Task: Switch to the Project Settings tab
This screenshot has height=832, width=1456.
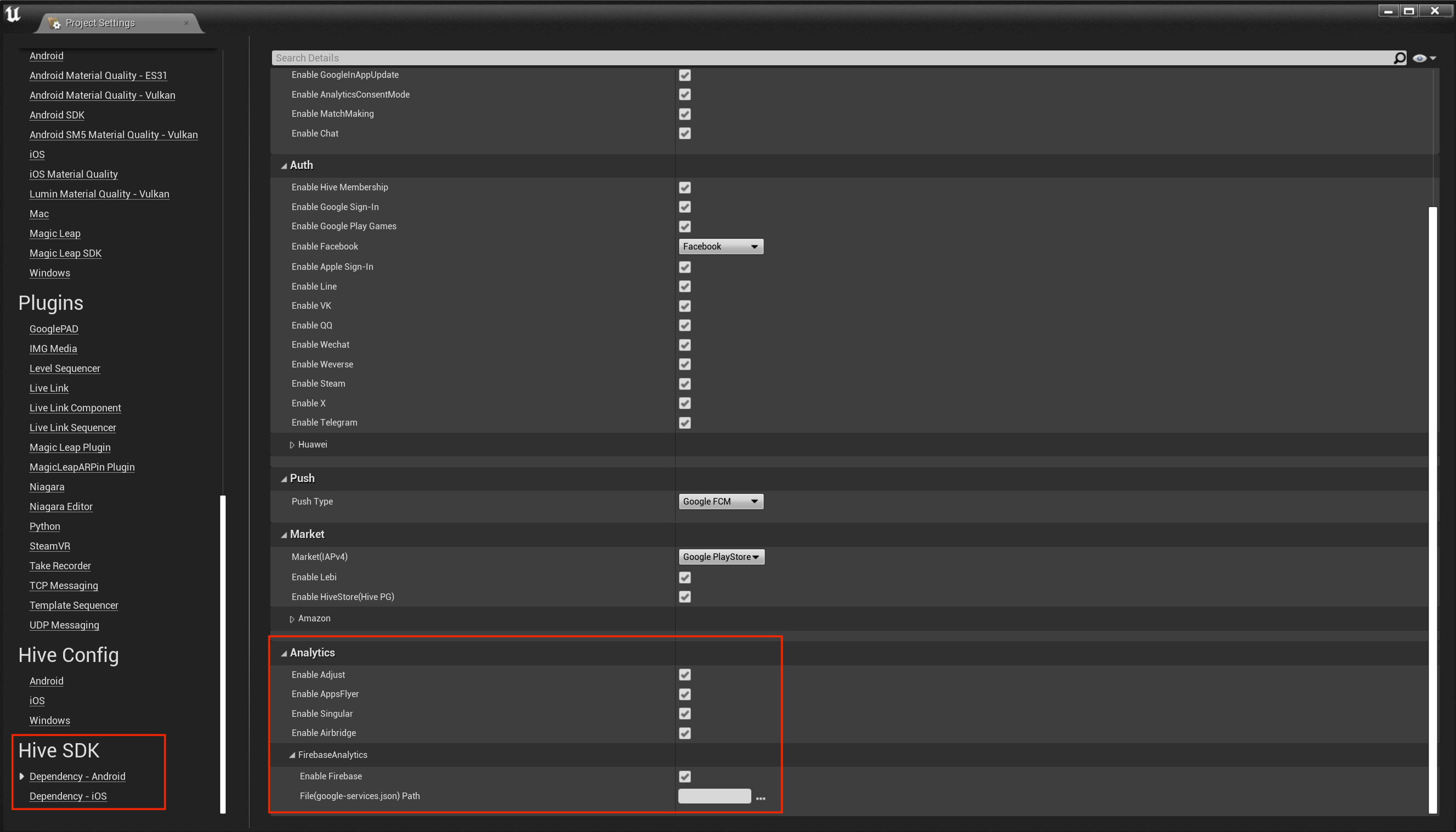Action: coord(100,23)
